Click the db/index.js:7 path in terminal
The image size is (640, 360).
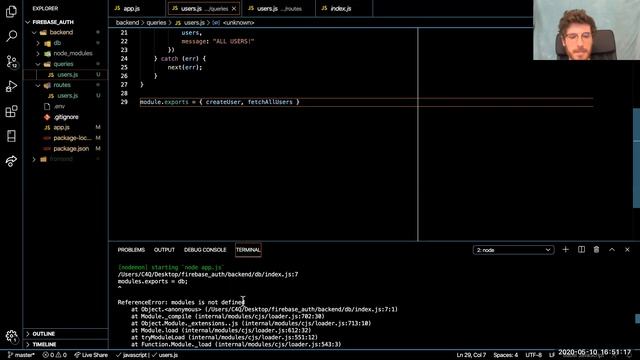[x=208, y=275]
